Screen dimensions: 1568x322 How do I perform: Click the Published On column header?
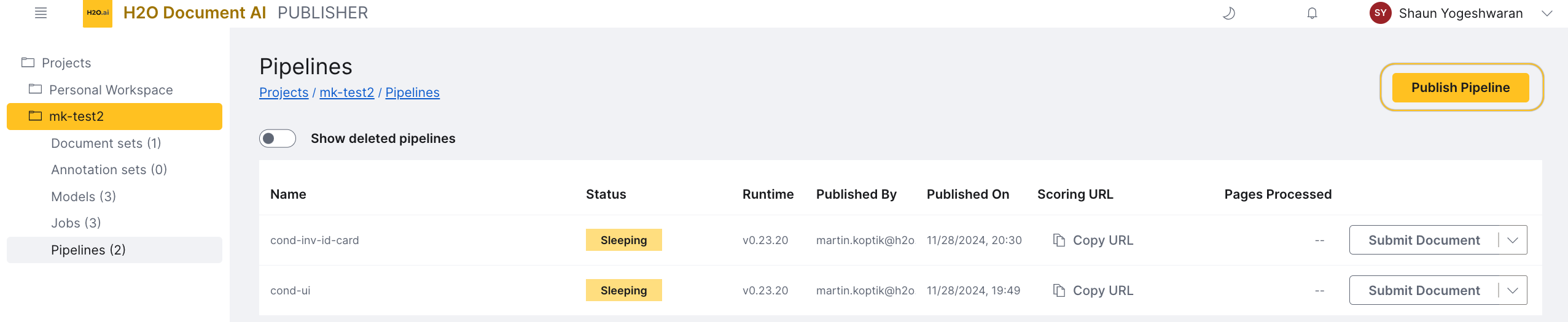tap(968, 194)
